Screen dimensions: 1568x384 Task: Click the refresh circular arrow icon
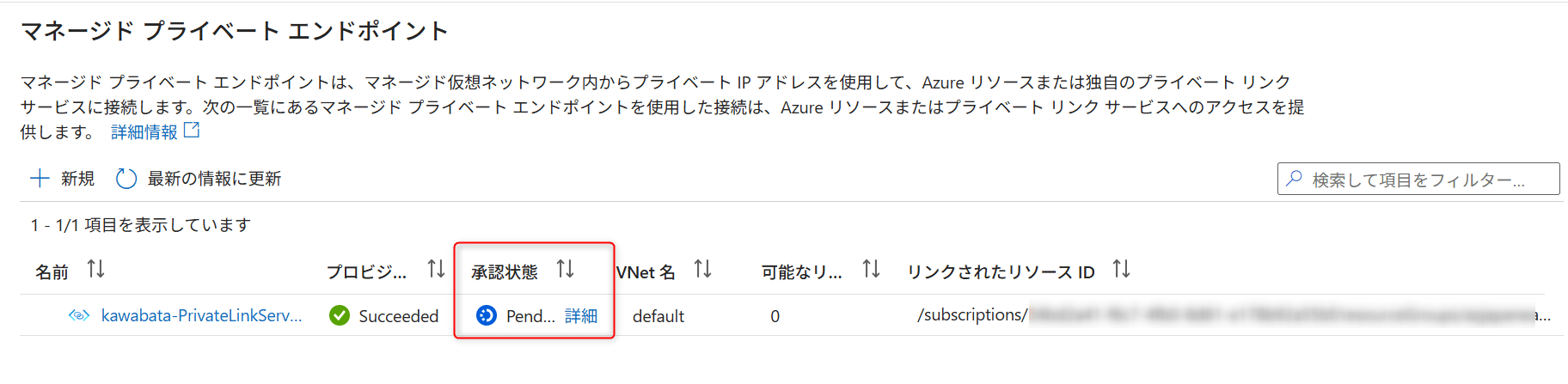126,178
